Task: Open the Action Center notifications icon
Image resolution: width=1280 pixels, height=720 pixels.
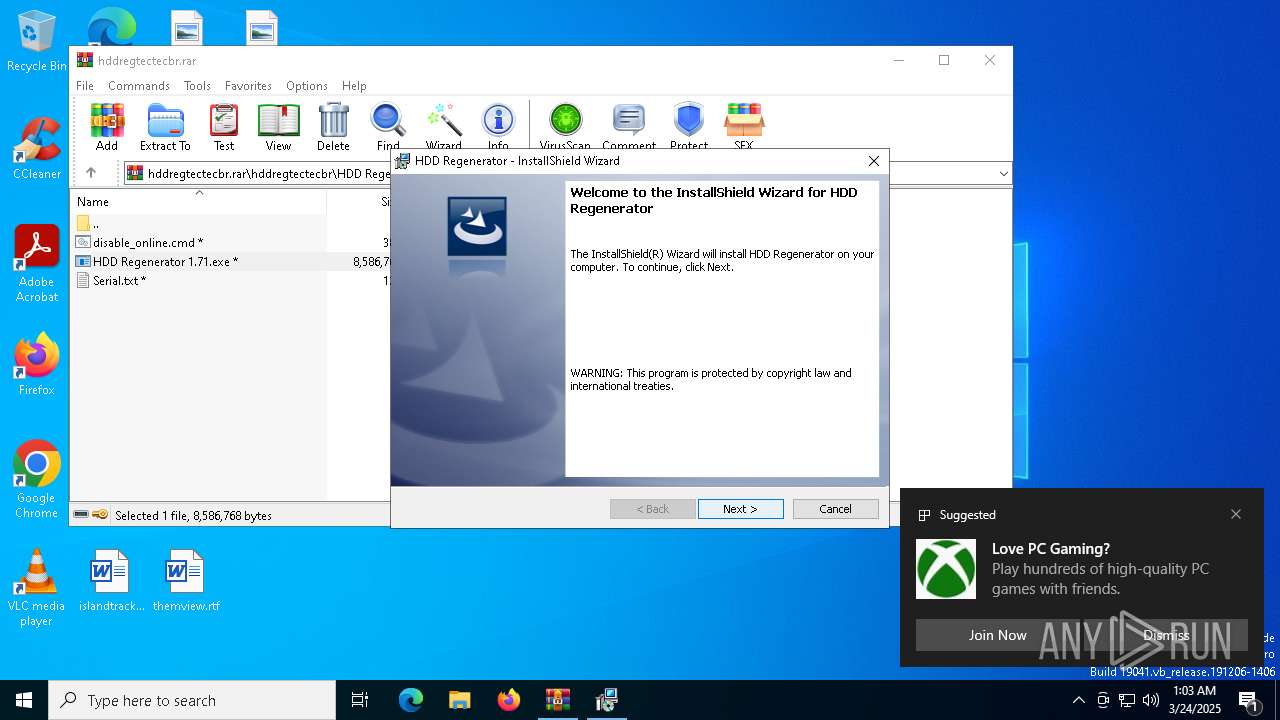Action: click(1248, 700)
